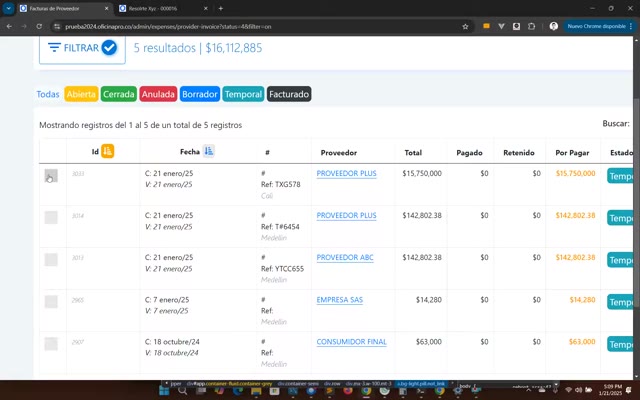Open network Wi-Fi icon in system tray
The width and height of the screenshot is (640, 400).
click(x=569, y=390)
